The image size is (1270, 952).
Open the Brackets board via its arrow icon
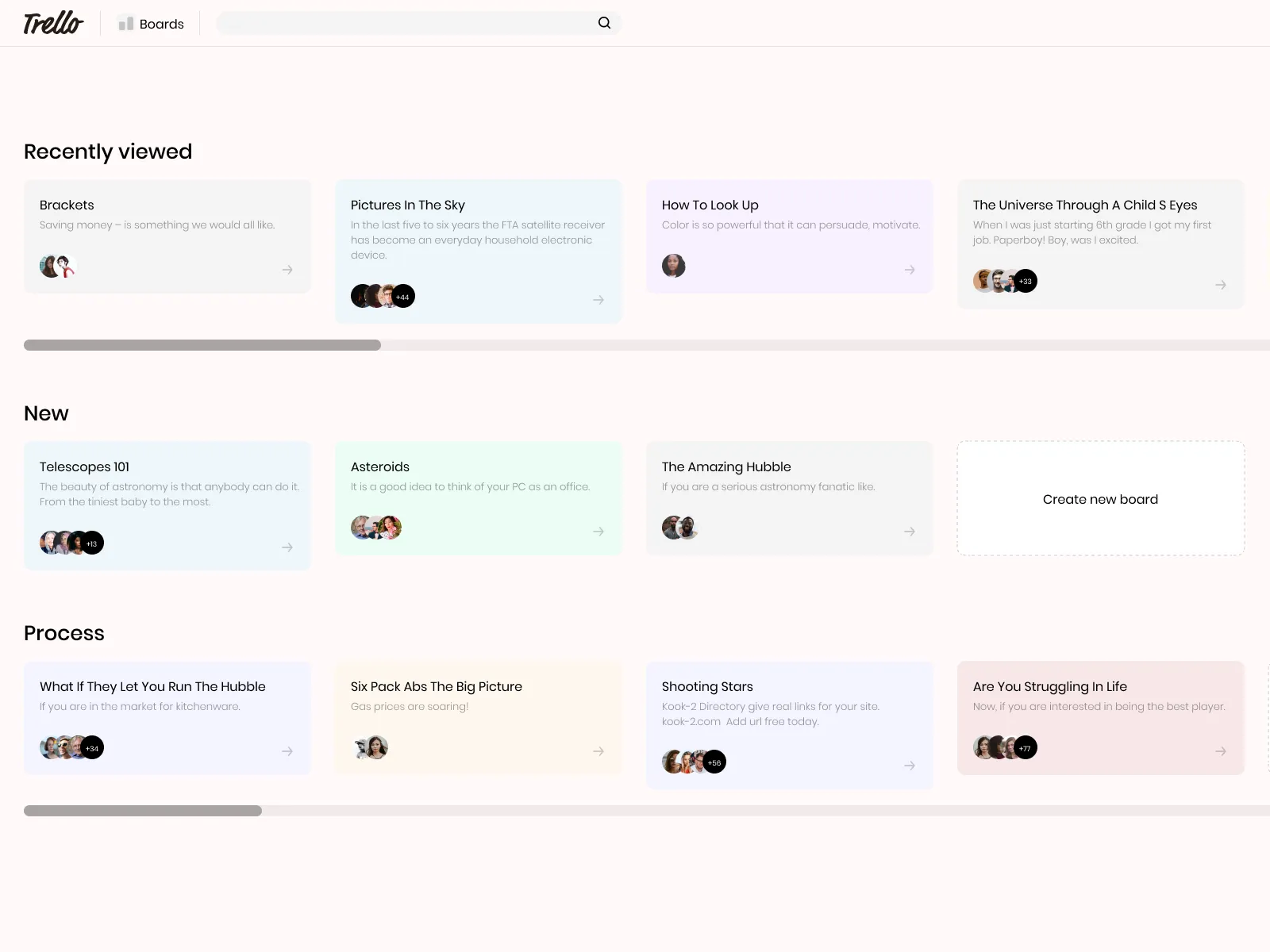point(287,271)
